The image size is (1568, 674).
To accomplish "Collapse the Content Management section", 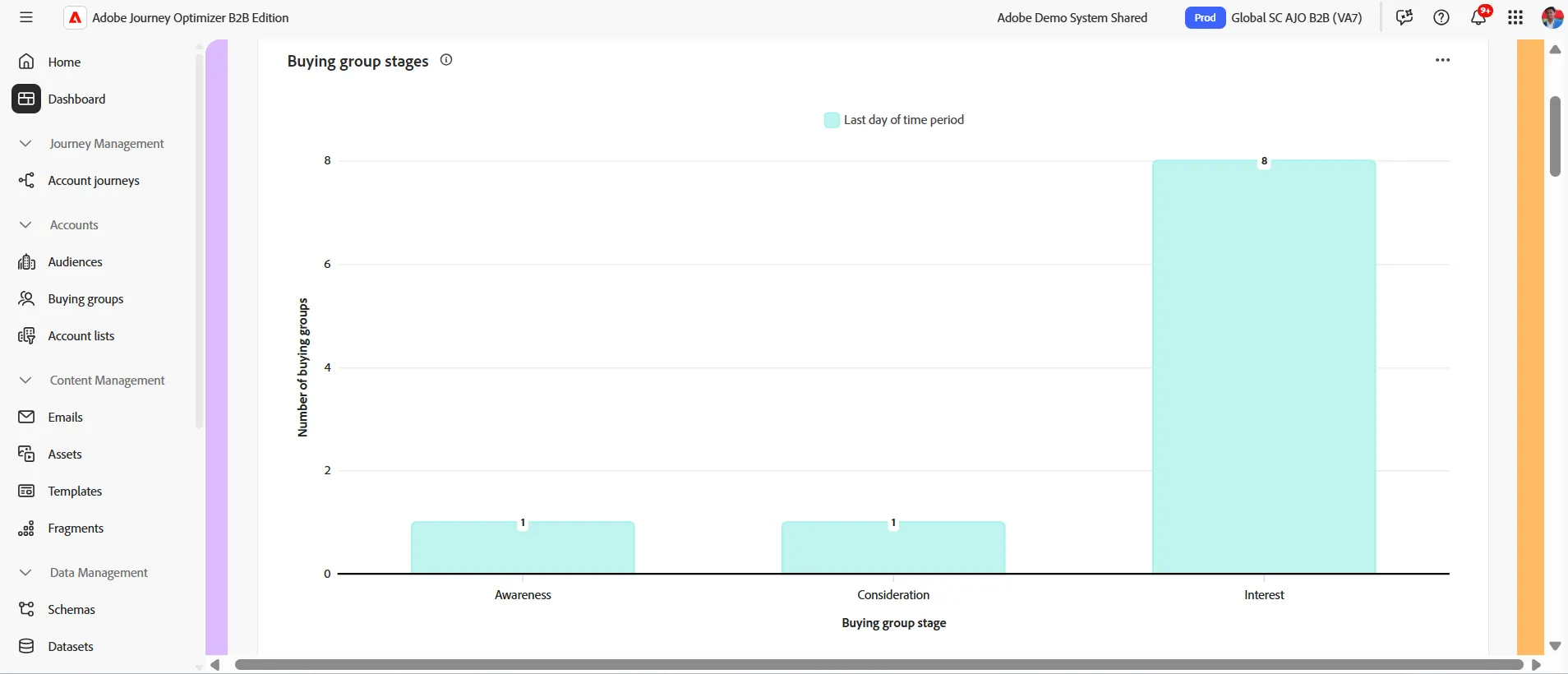I will click(x=25, y=380).
